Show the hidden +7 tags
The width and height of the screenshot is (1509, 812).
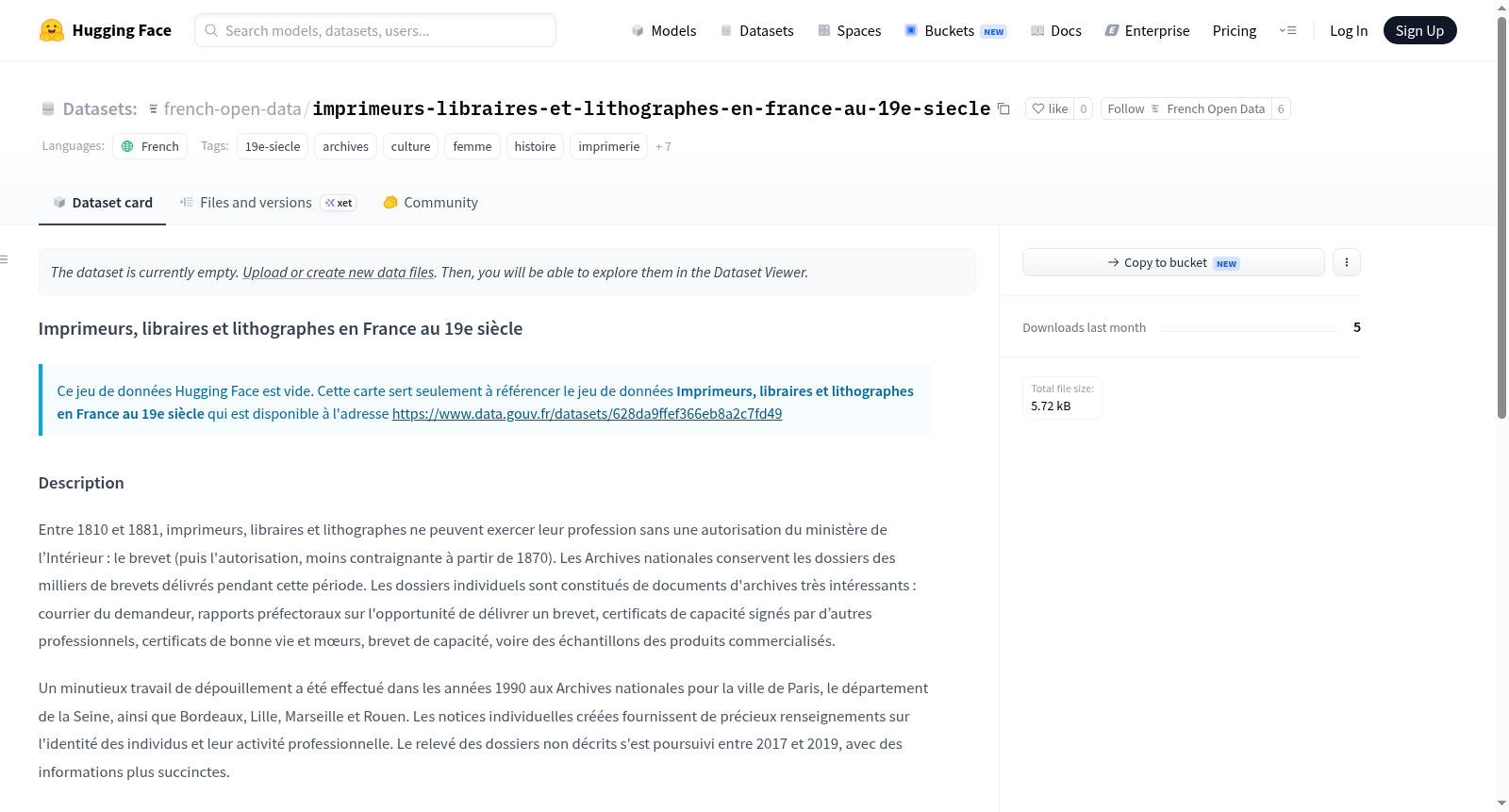[x=663, y=147]
